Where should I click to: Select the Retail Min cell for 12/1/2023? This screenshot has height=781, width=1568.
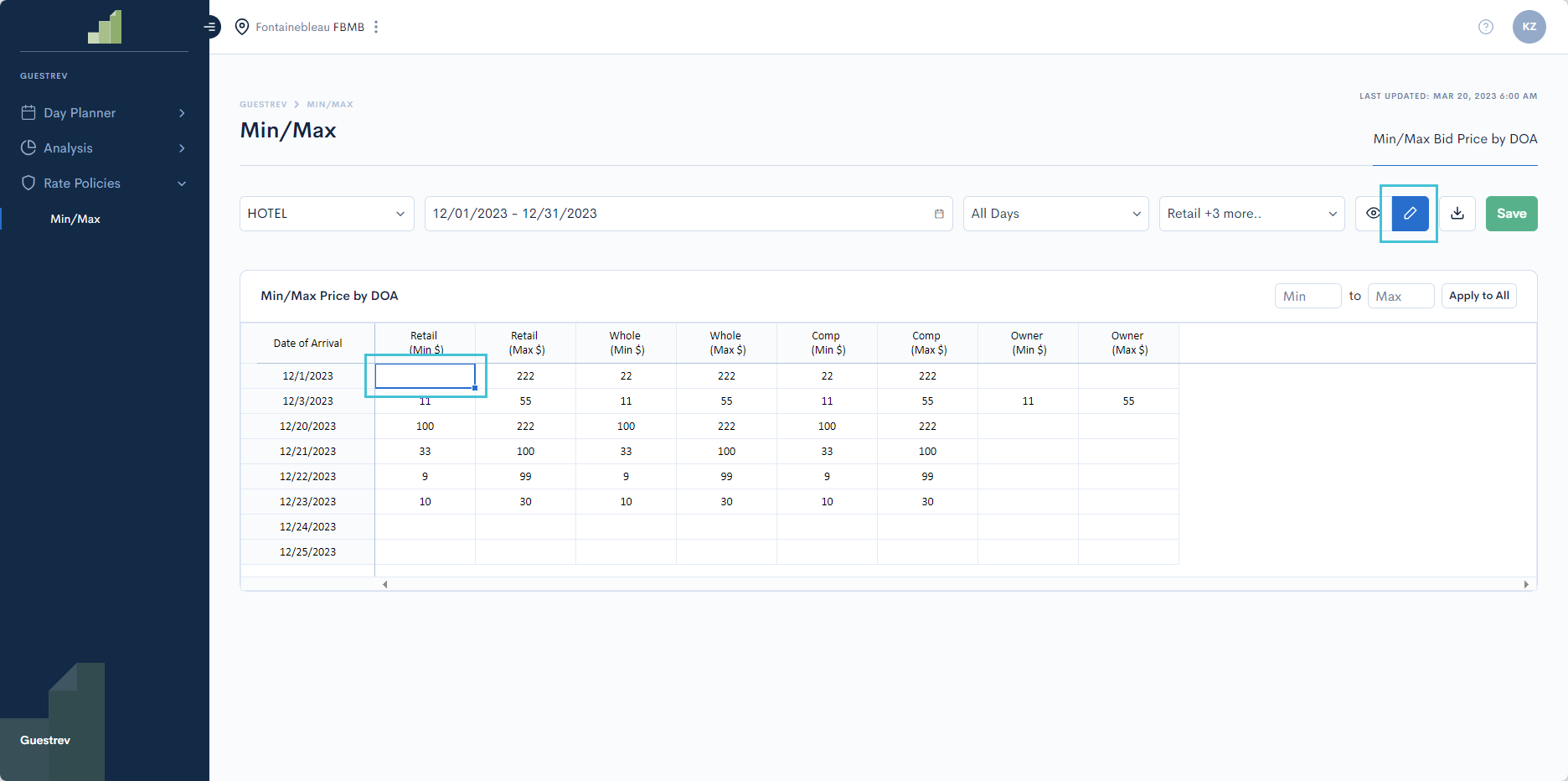425,376
